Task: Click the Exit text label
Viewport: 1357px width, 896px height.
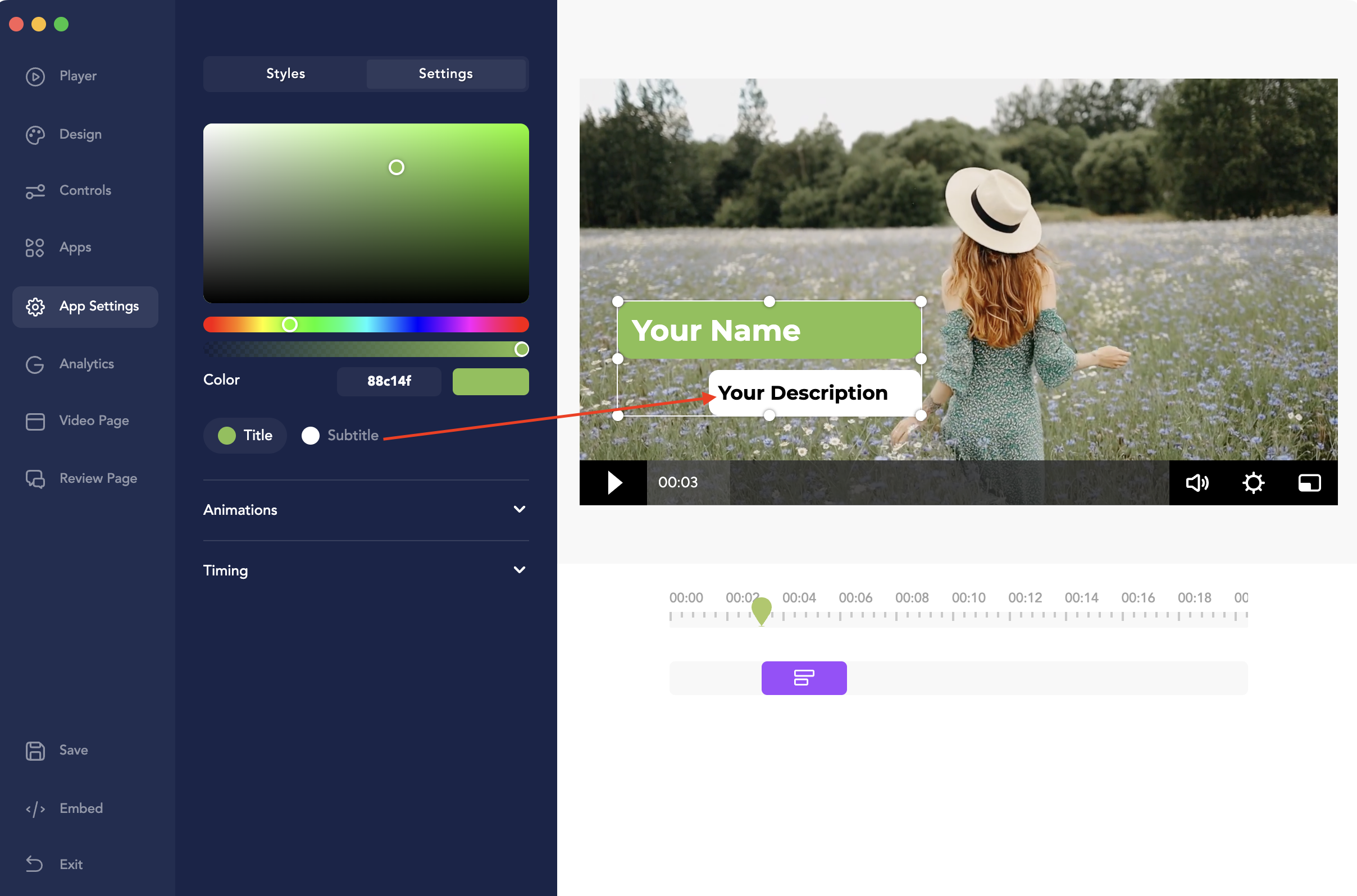Action: [71, 865]
